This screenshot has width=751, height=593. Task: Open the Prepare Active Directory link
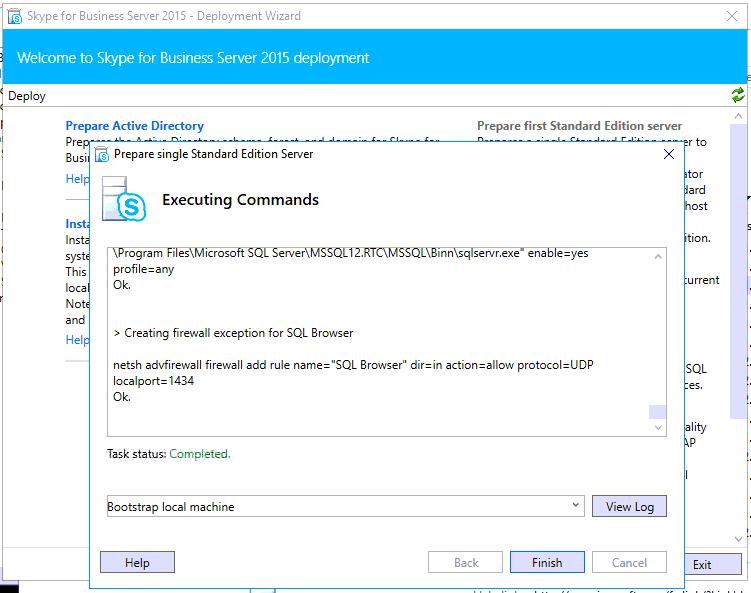pos(135,125)
